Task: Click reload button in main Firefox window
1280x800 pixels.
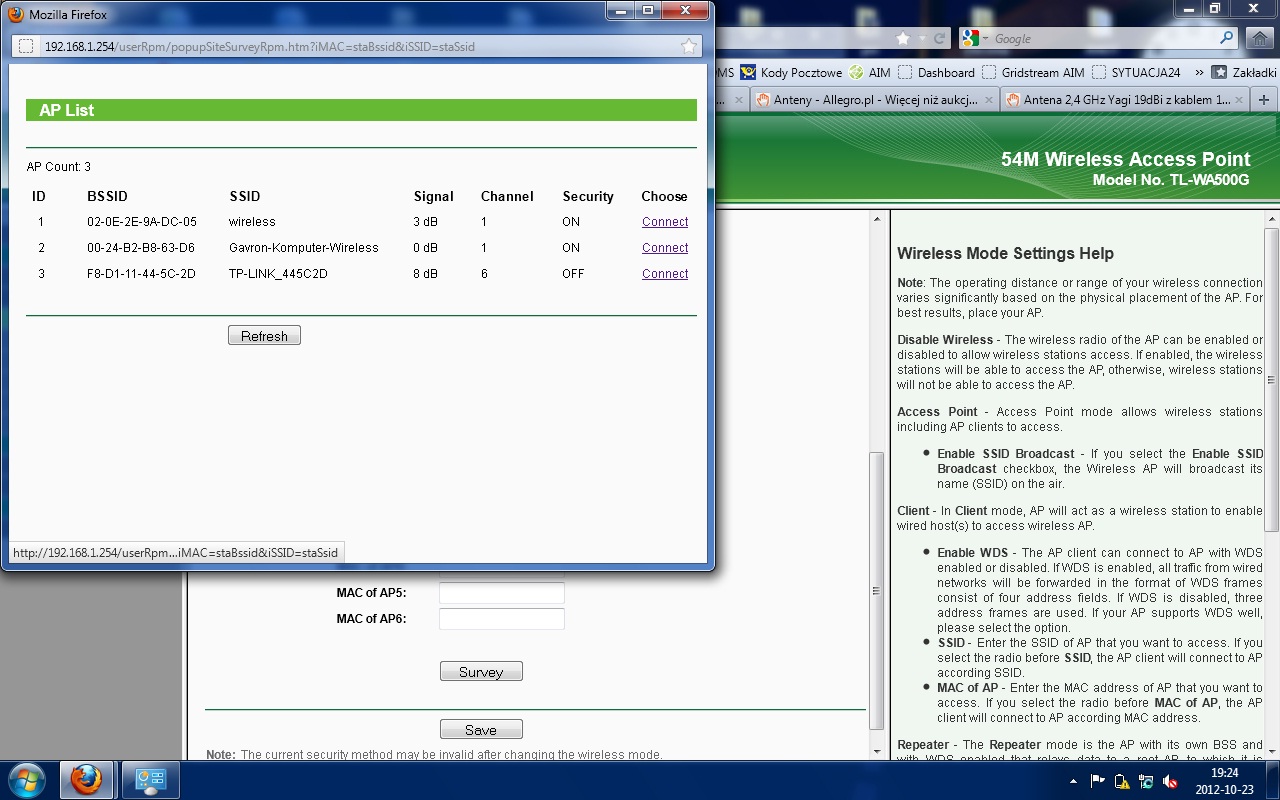Action: 939,38
